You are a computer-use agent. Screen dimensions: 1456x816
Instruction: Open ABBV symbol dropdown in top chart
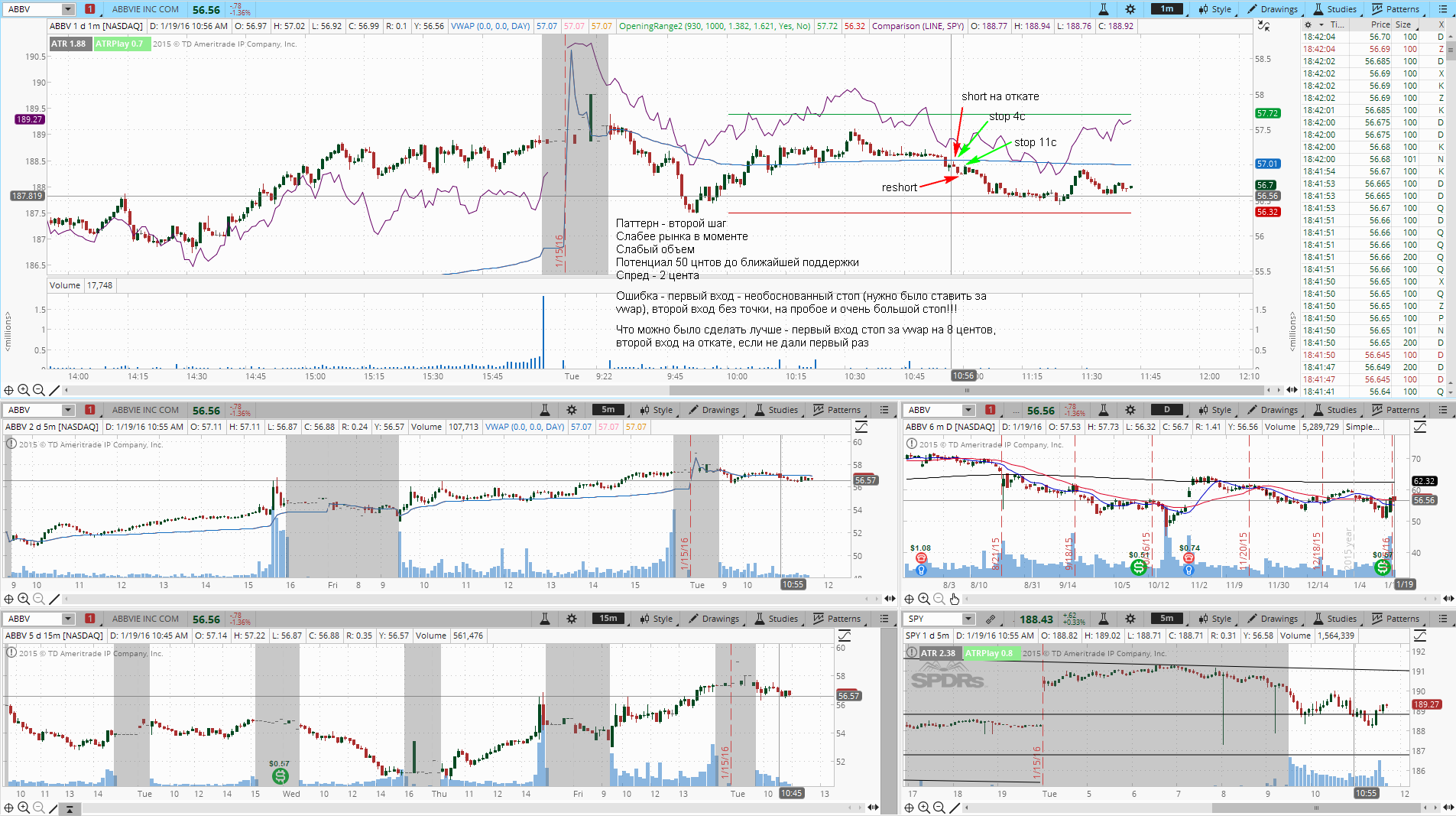point(68,9)
